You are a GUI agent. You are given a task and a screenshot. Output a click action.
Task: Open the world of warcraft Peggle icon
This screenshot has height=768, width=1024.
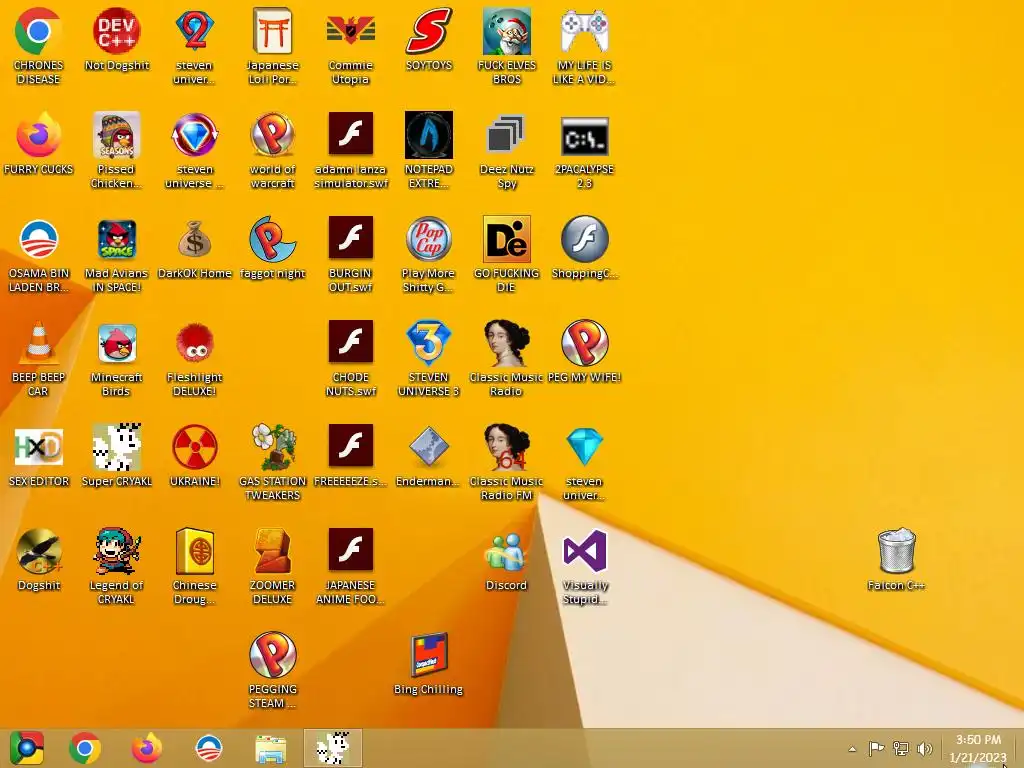click(x=272, y=135)
